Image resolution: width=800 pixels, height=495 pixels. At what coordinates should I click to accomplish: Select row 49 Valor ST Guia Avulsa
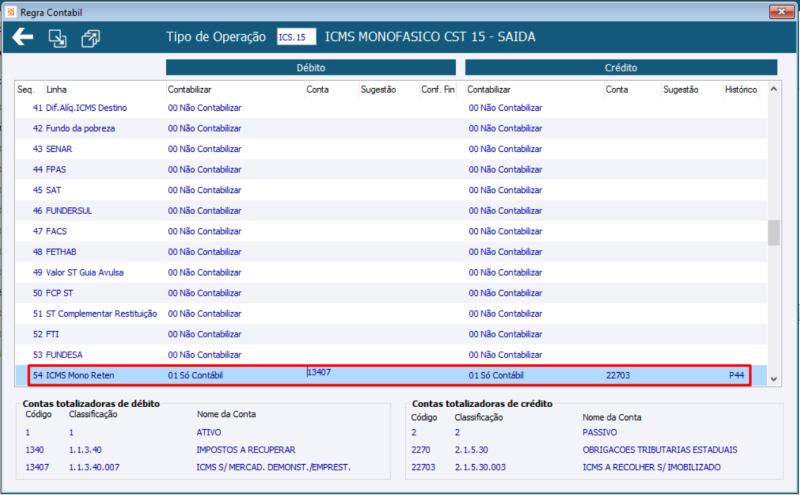point(391,272)
